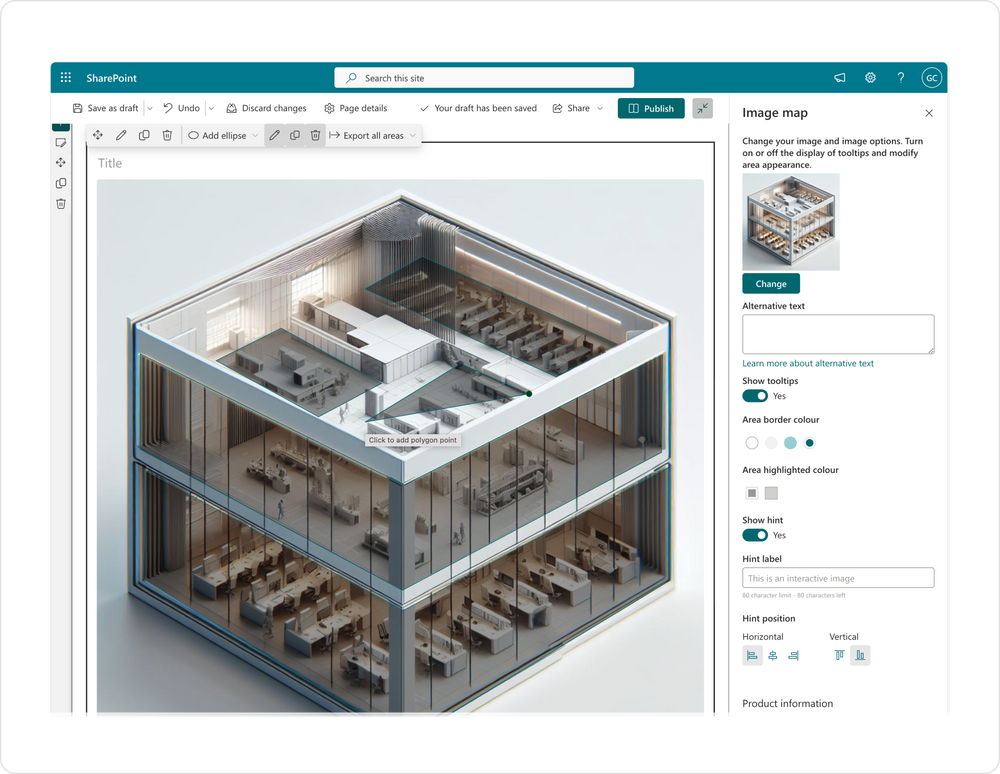Open Learn more about alternative text
This screenshot has height=774, width=1000.
(808, 363)
